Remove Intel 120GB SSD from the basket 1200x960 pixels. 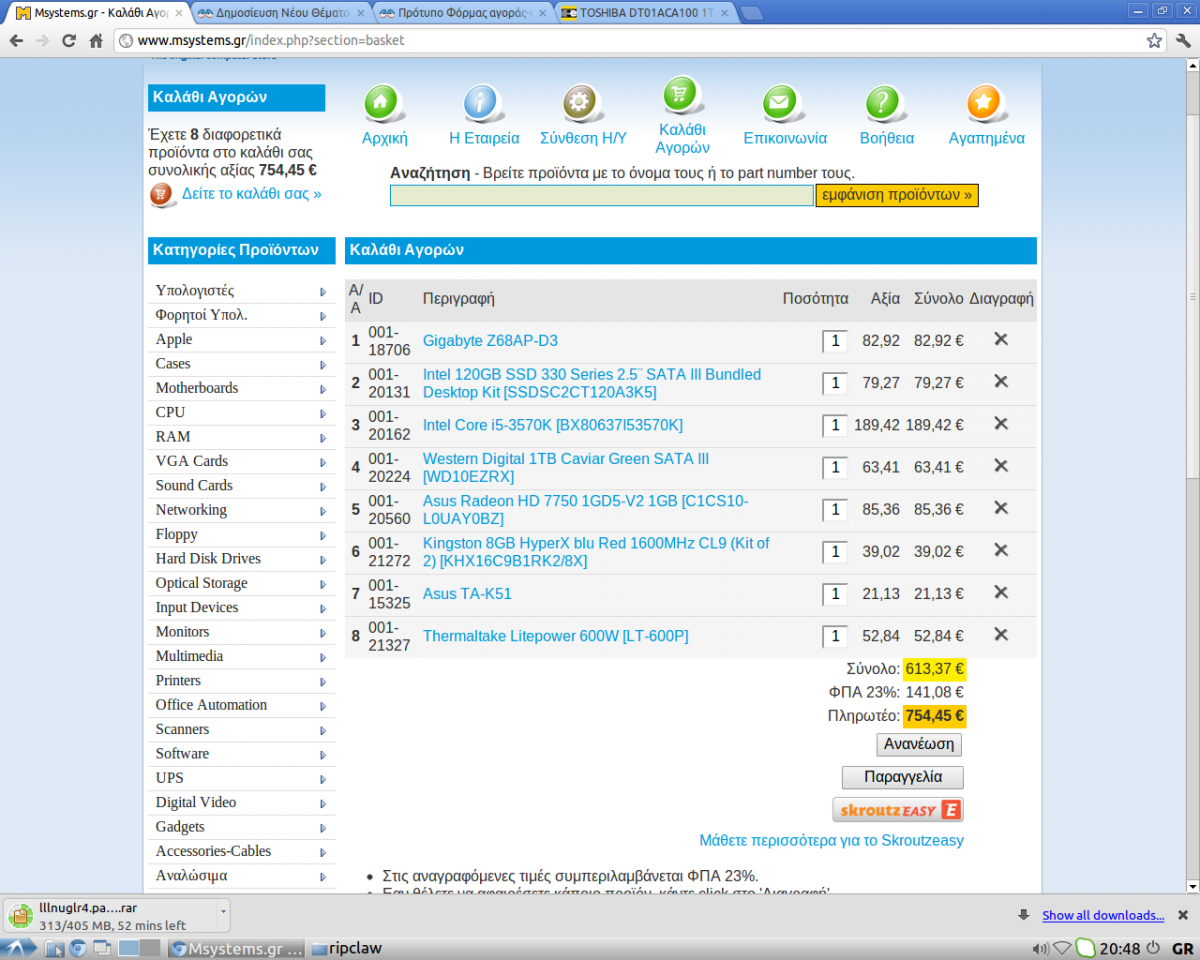(x=1000, y=381)
